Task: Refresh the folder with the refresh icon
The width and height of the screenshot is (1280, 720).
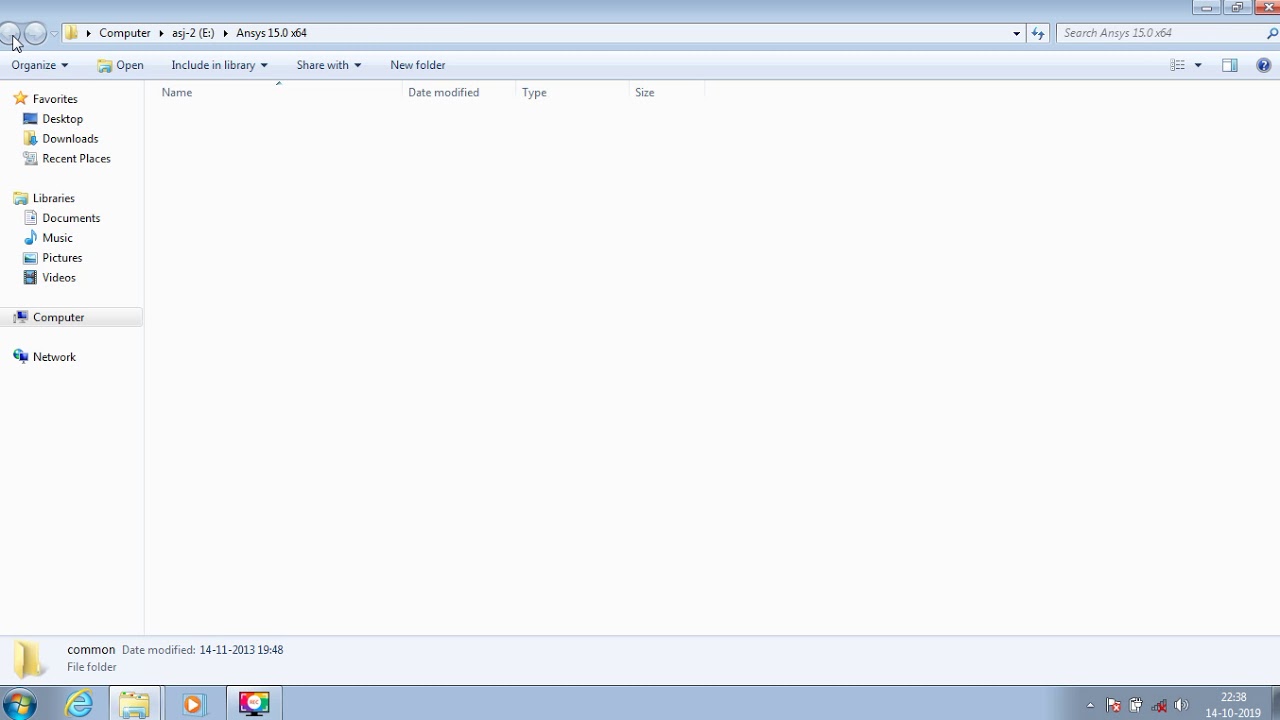Action: pos(1038,33)
